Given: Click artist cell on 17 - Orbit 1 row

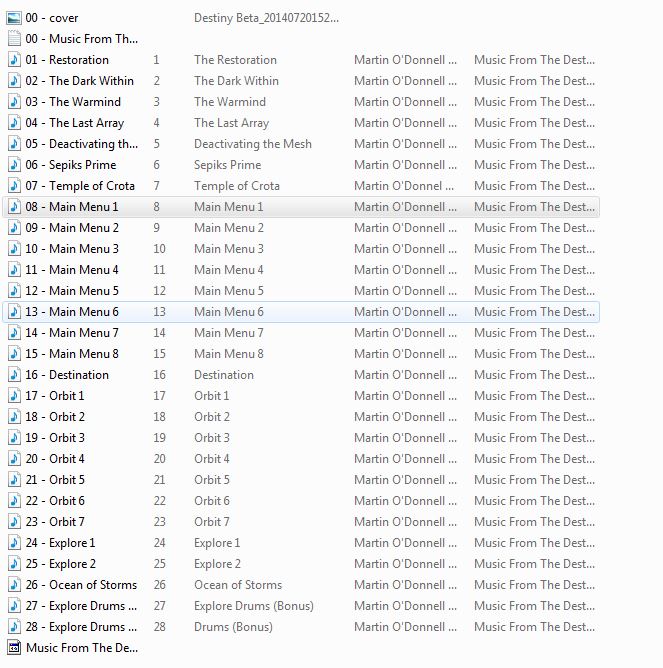Looking at the screenshot, I should click(x=405, y=396).
